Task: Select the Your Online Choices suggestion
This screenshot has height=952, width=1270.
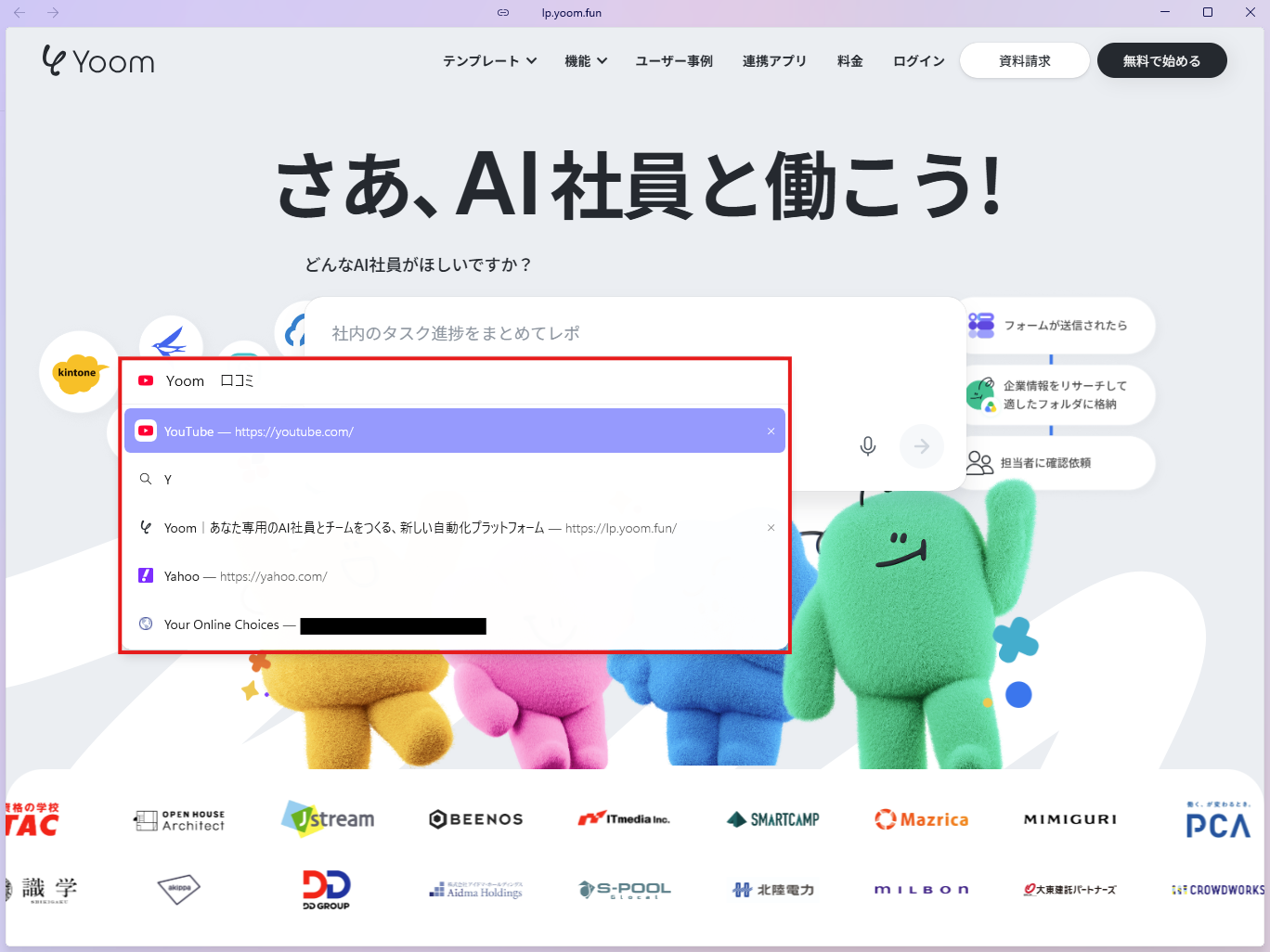Action: pyautogui.click(x=455, y=624)
